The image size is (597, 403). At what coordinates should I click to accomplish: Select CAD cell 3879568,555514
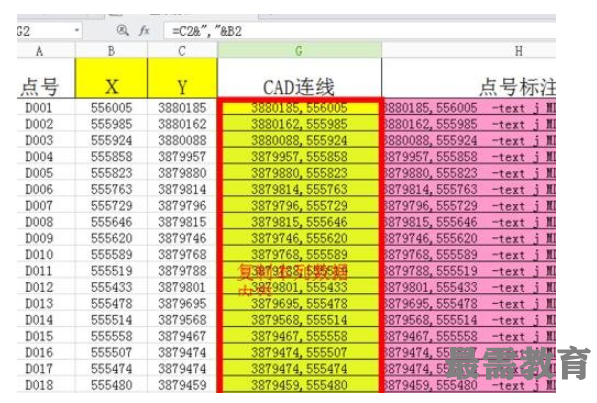coord(300,320)
